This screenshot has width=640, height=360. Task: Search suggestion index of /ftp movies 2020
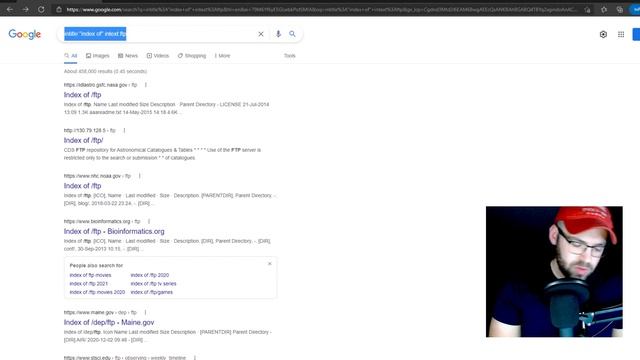97,292
